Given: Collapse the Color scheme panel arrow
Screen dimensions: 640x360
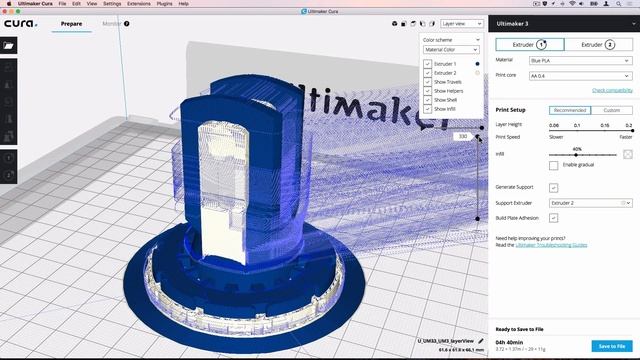Looking at the screenshot, I should point(478,40).
